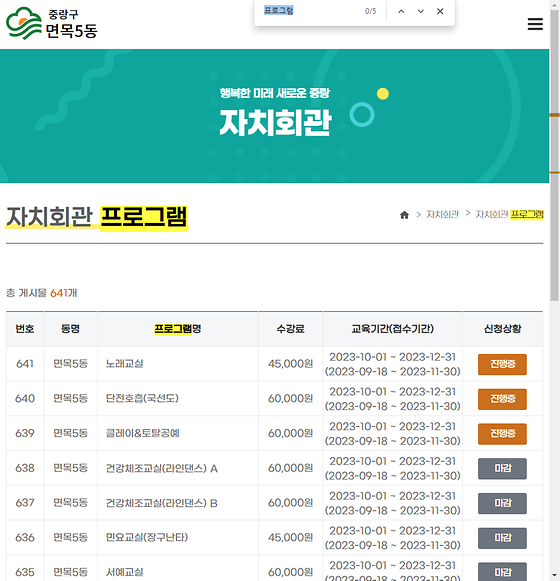The image size is (560, 581).
Task: Click the 프로그램명 column header
Action: pos(178,329)
